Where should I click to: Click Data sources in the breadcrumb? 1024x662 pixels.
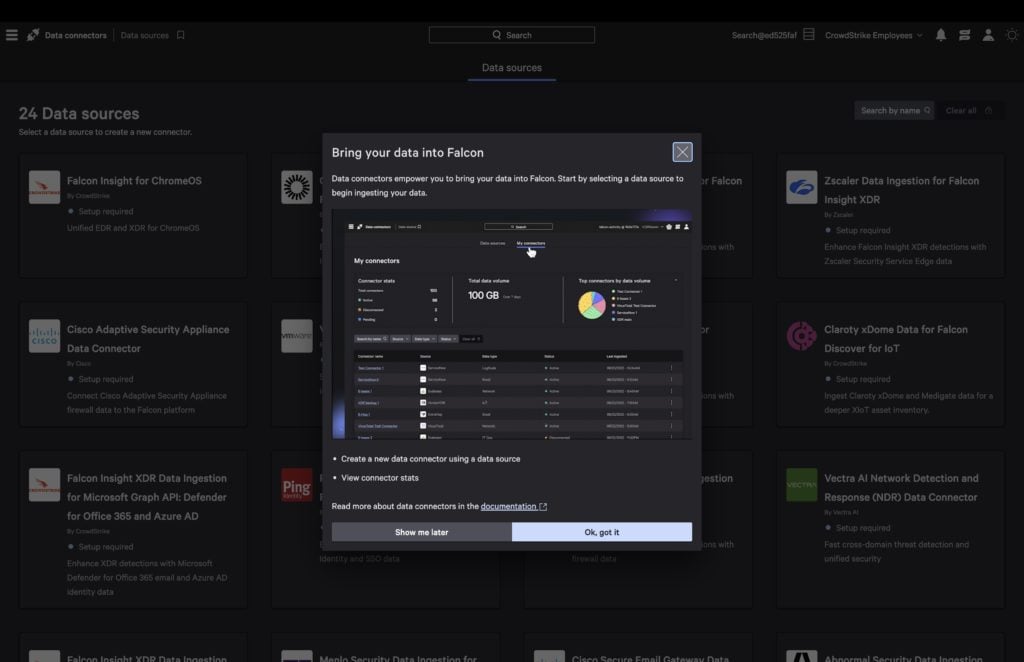point(144,35)
